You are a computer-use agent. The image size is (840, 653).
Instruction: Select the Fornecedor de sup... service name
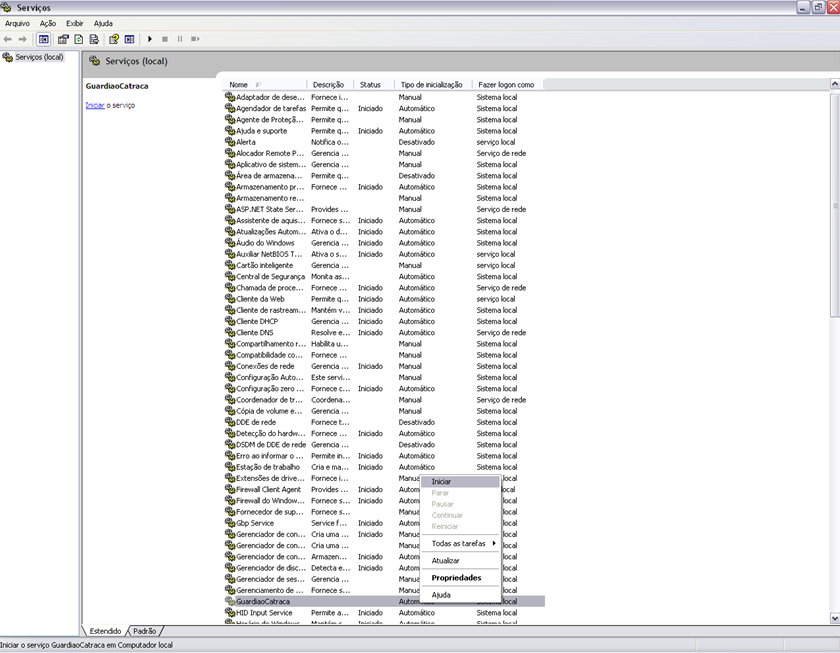click(x=270, y=512)
